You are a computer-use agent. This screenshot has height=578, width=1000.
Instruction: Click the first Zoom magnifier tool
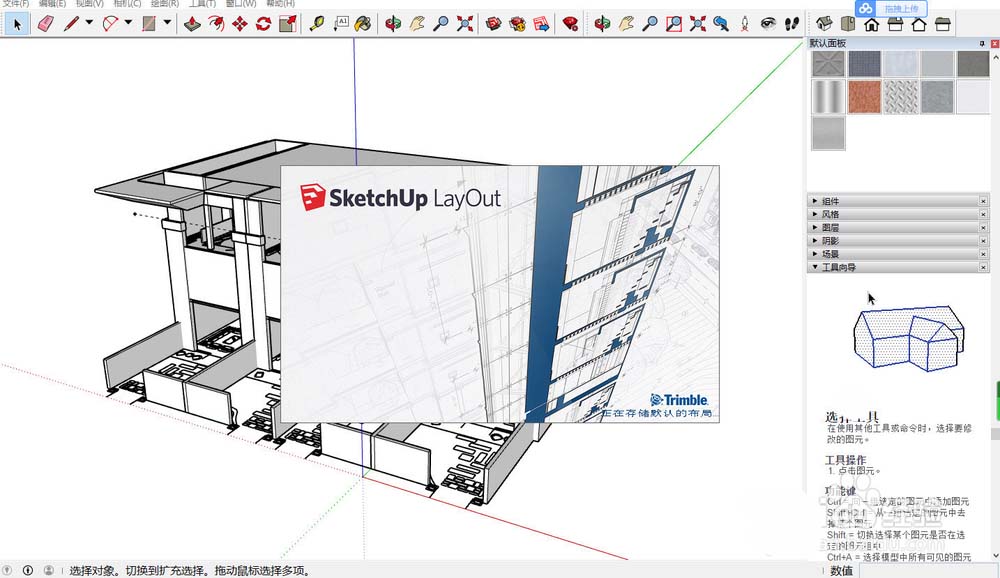point(441,24)
